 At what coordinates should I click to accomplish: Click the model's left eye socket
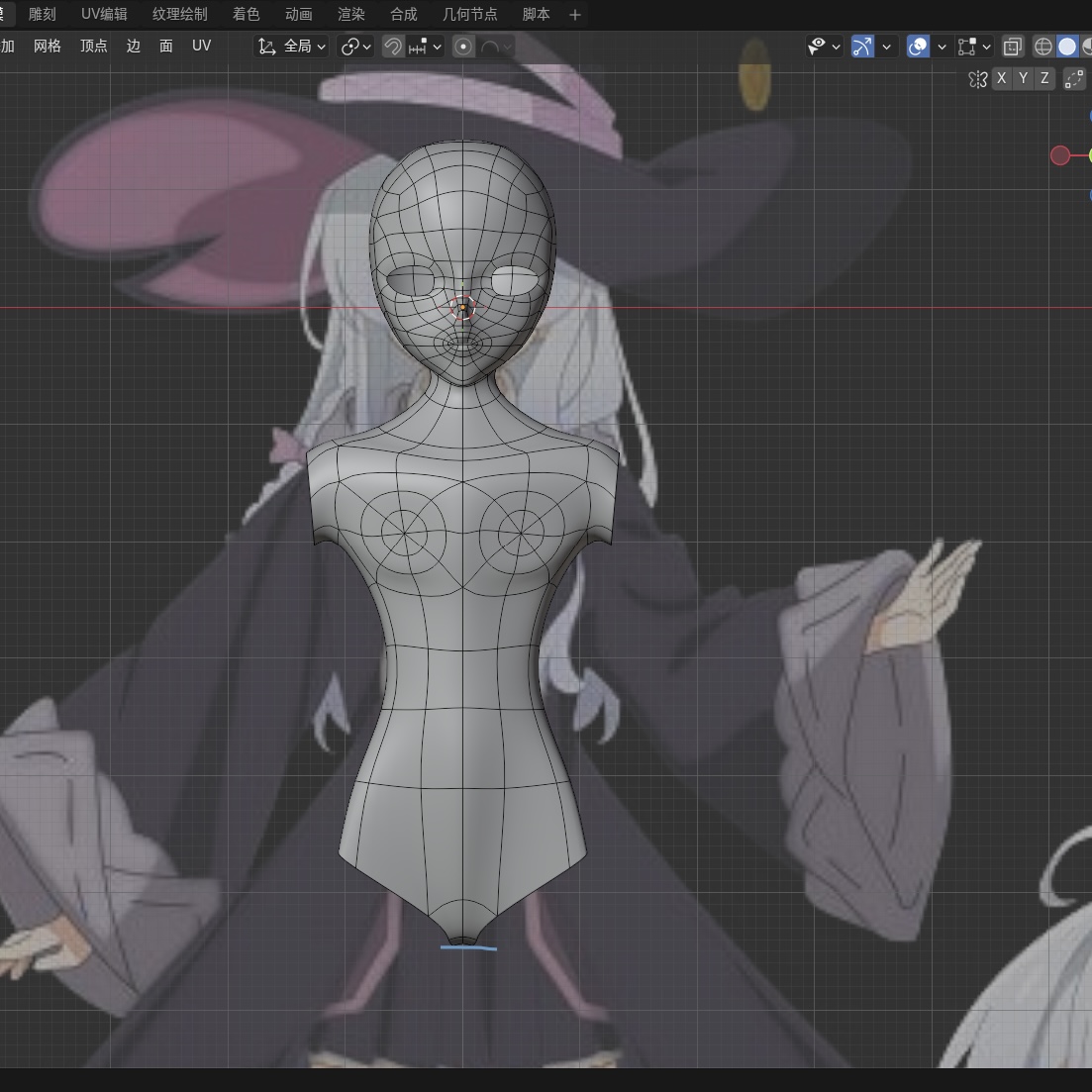point(515,280)
